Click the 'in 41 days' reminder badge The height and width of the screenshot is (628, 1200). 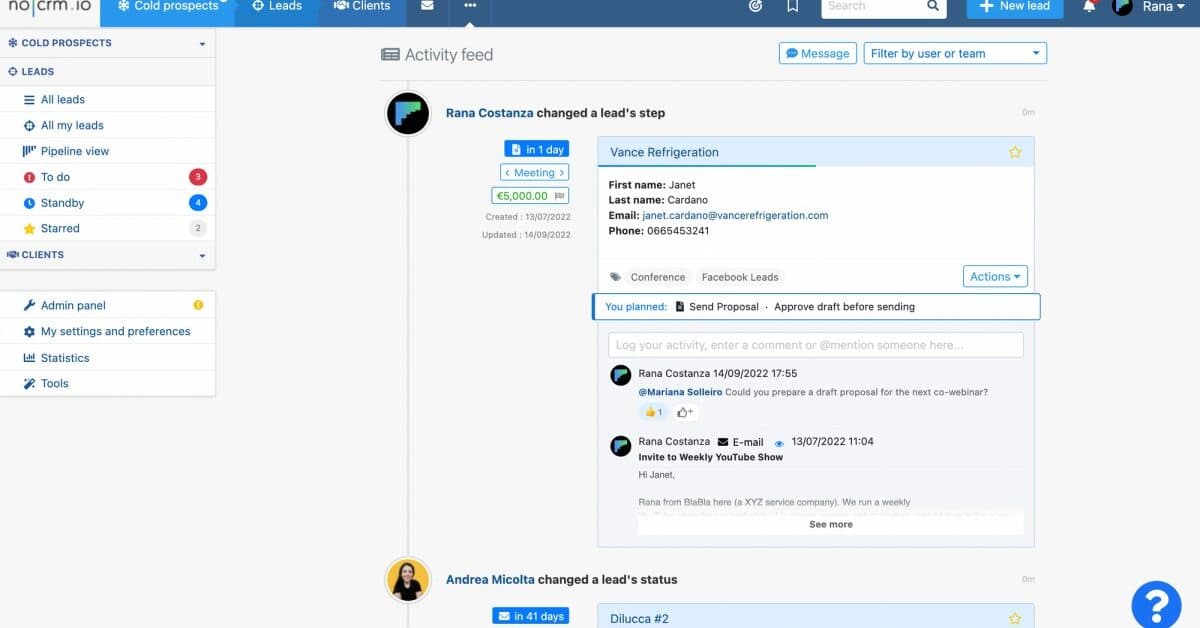(530, 616)
